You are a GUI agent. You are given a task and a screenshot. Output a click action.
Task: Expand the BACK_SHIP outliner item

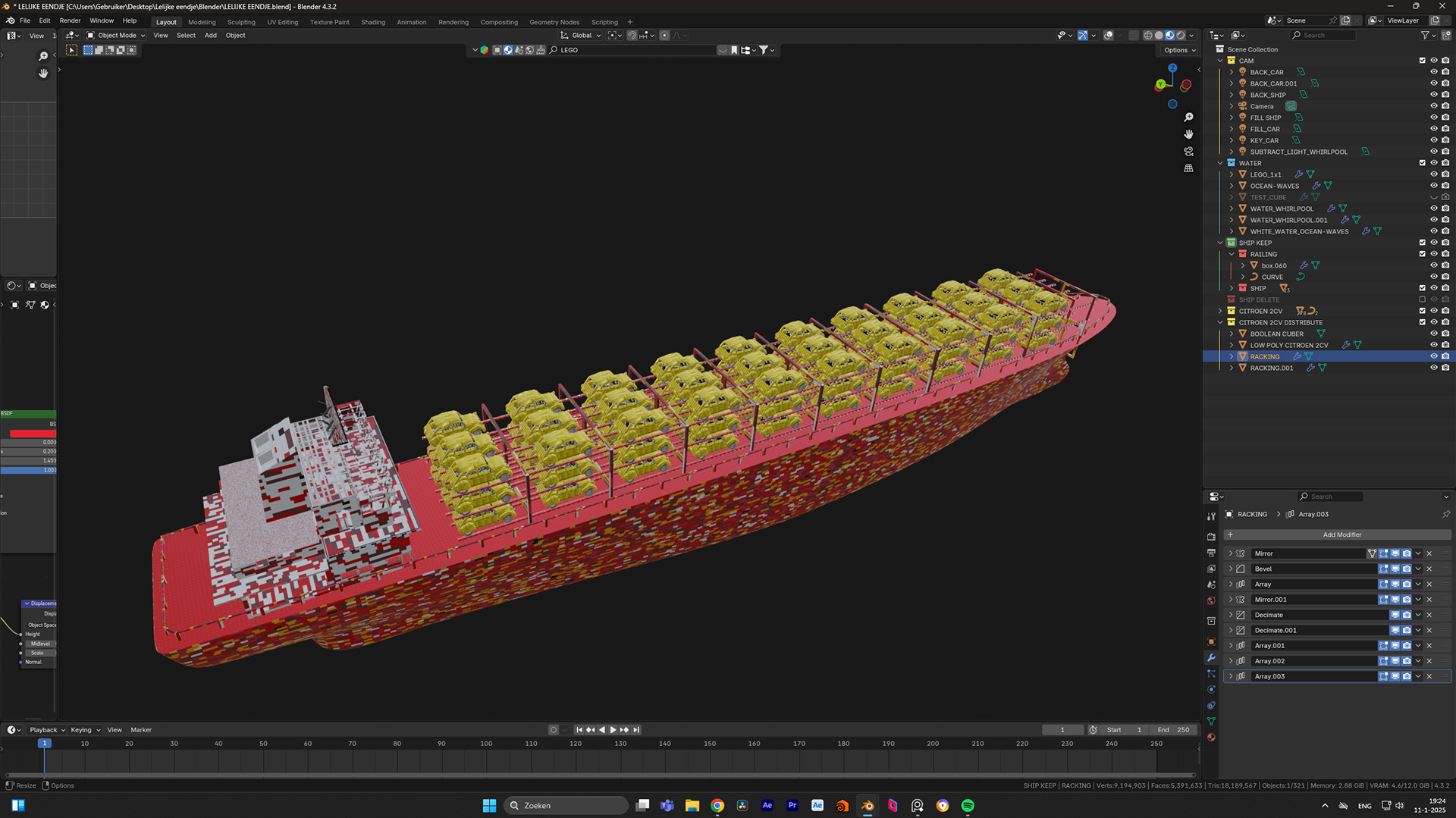(1232, 95)
